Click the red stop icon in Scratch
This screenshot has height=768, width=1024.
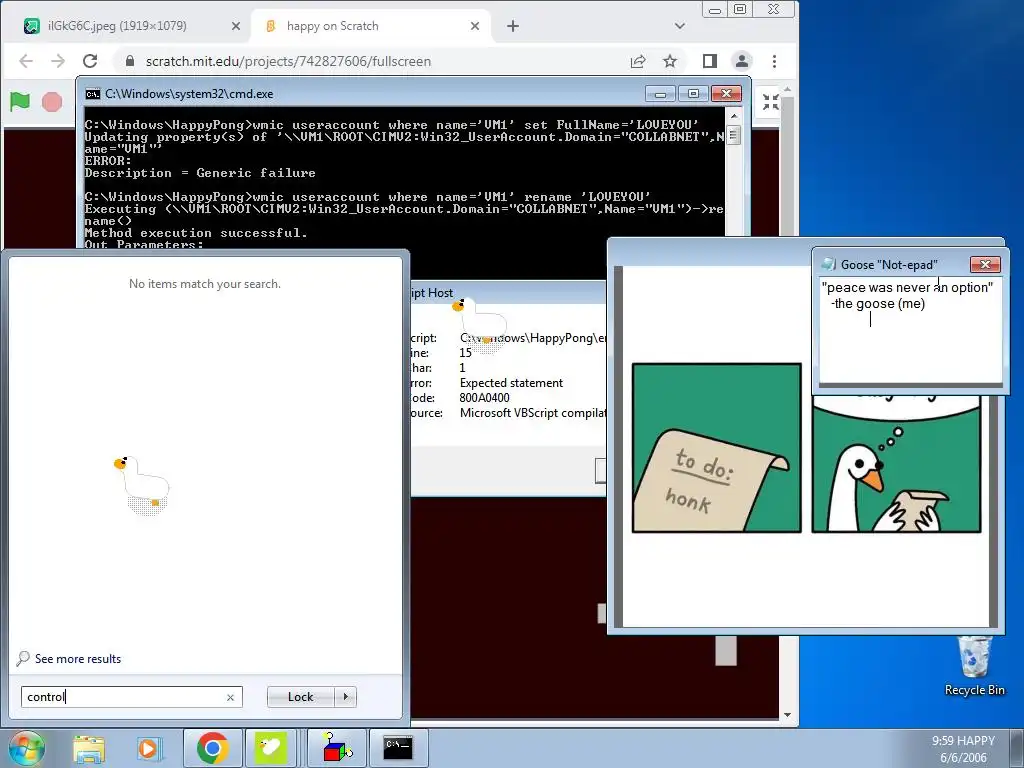click(x=52, y=102)
